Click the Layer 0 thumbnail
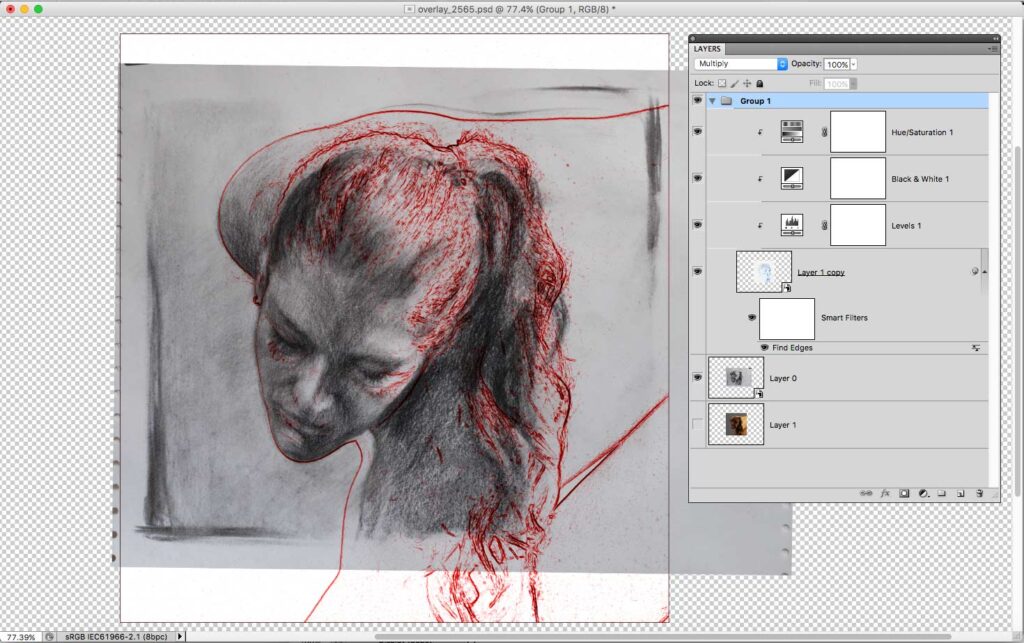The image size is (1024, 643). click(x=736, y=377)
